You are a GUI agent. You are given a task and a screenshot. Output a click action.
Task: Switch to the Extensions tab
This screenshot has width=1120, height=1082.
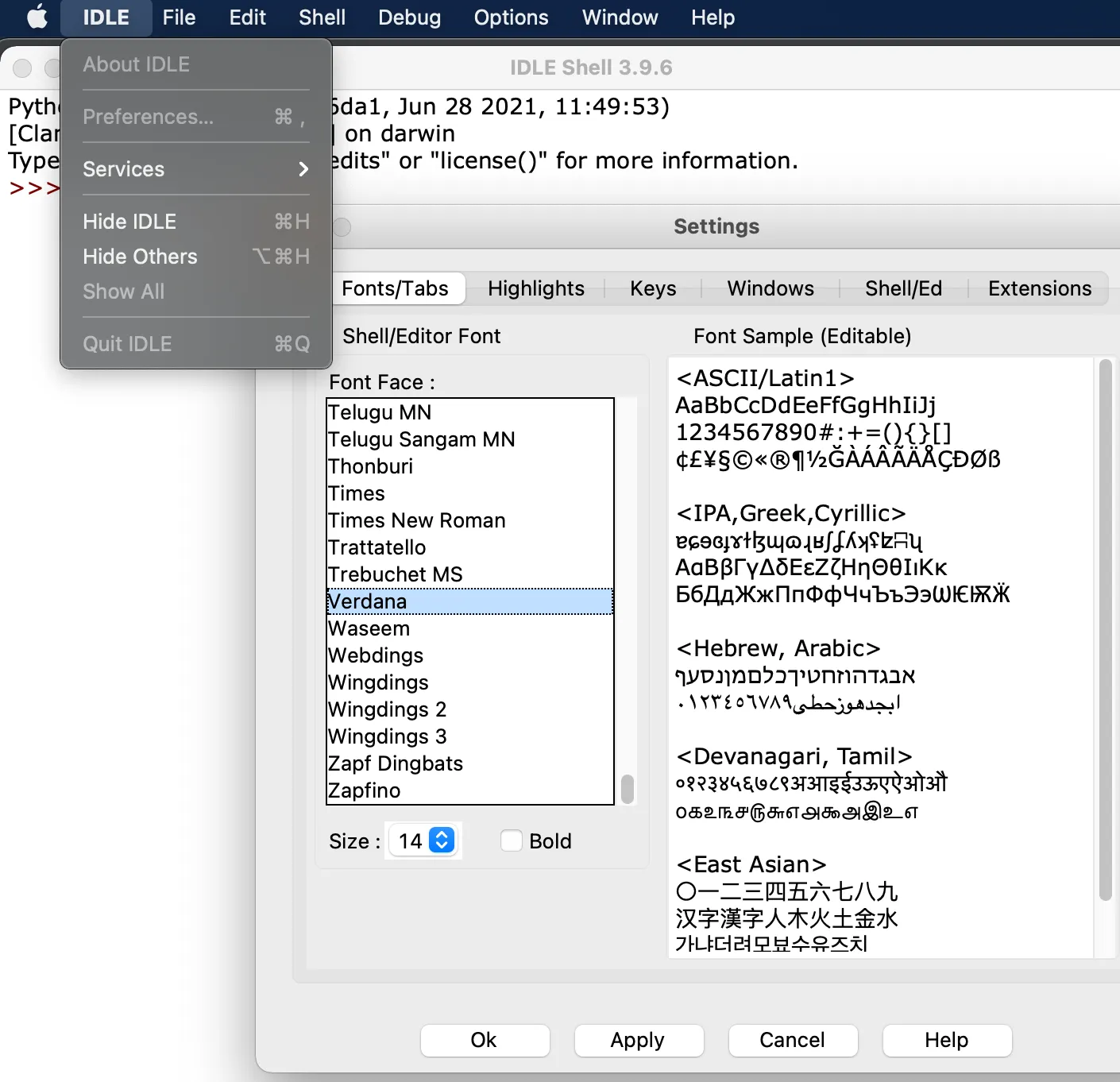point(1040,288)
